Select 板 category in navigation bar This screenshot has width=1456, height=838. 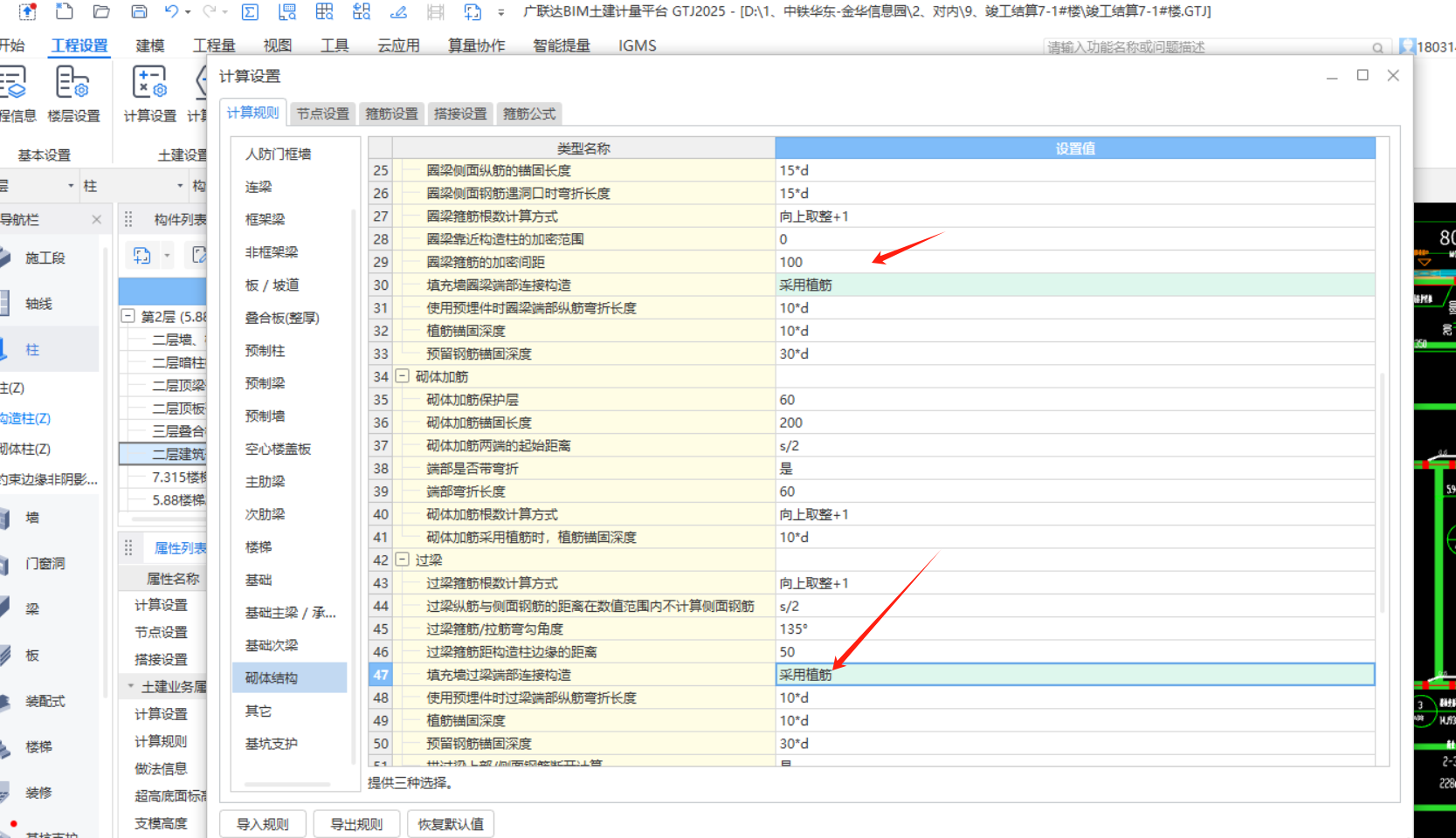click(x=32, y=655)
